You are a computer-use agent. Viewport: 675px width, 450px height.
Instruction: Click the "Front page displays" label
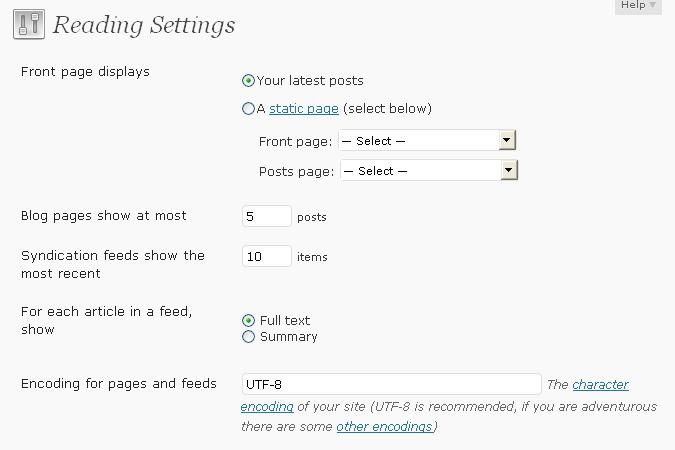pyautogui.click(x=85, y=72)
